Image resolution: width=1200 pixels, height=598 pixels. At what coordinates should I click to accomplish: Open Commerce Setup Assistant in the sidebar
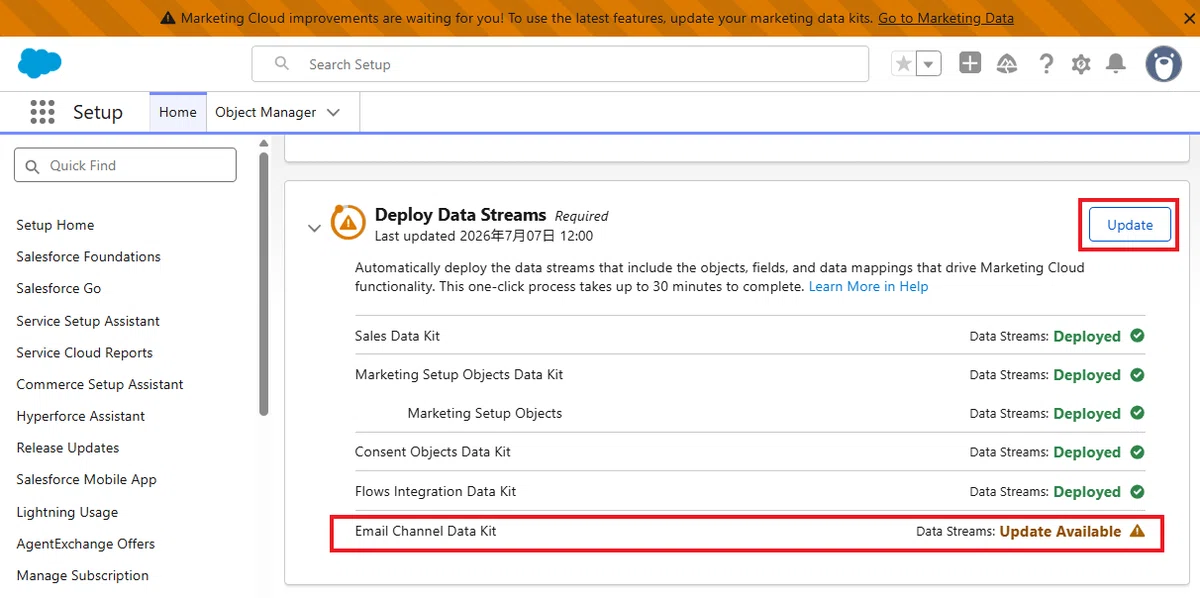coord(100,384)
